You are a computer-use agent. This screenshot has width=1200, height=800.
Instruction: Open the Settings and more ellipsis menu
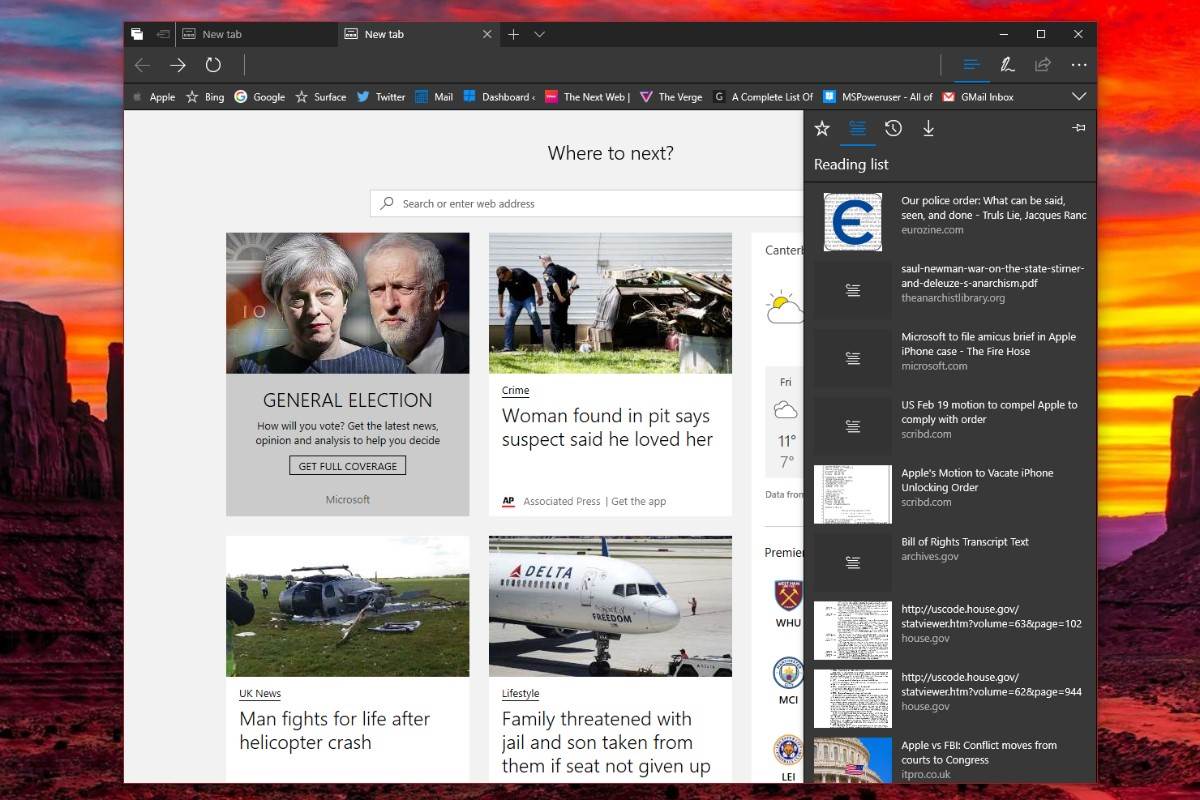pyautogui.click(x=1079, y=65)
